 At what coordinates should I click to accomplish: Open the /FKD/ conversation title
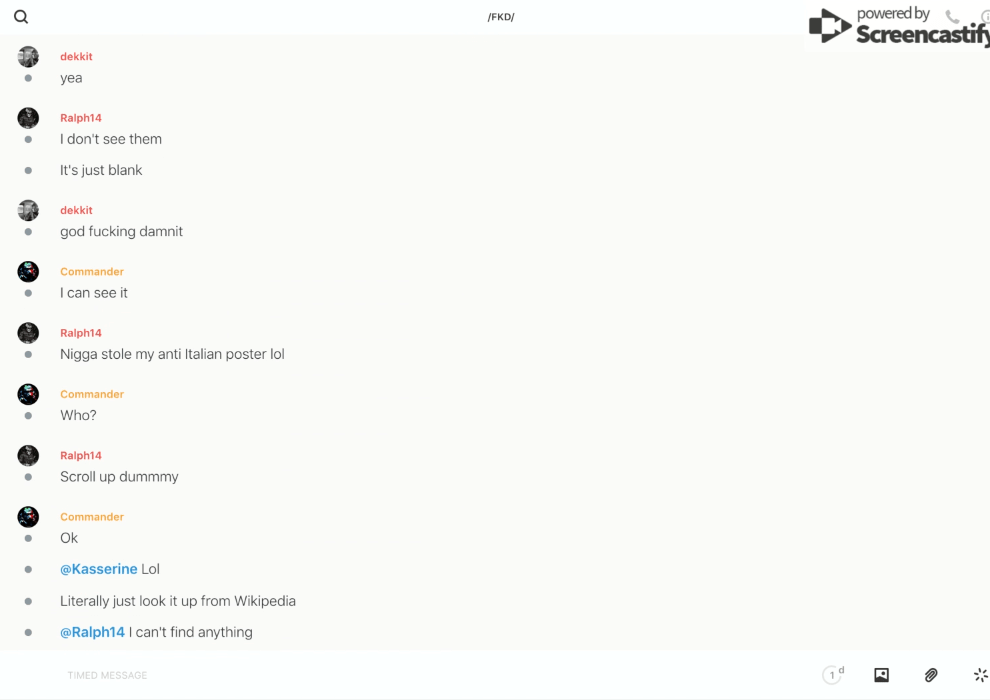pyautogui.click(x=501, y=17)
